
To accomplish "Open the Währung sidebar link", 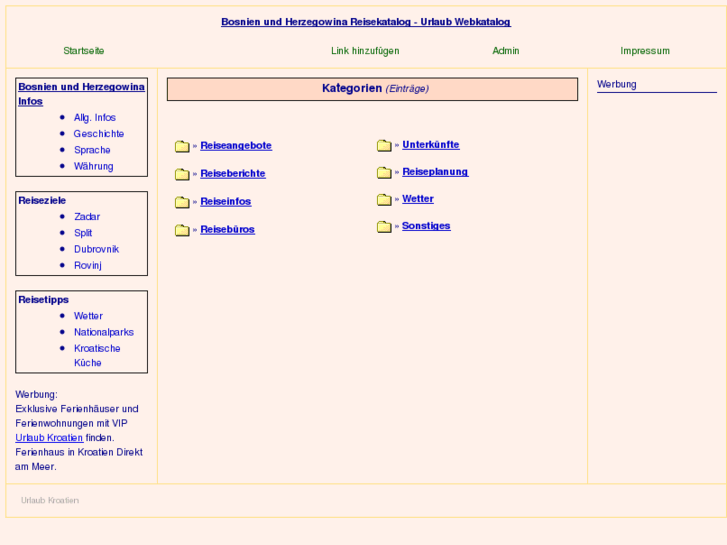I will (94, 166).
